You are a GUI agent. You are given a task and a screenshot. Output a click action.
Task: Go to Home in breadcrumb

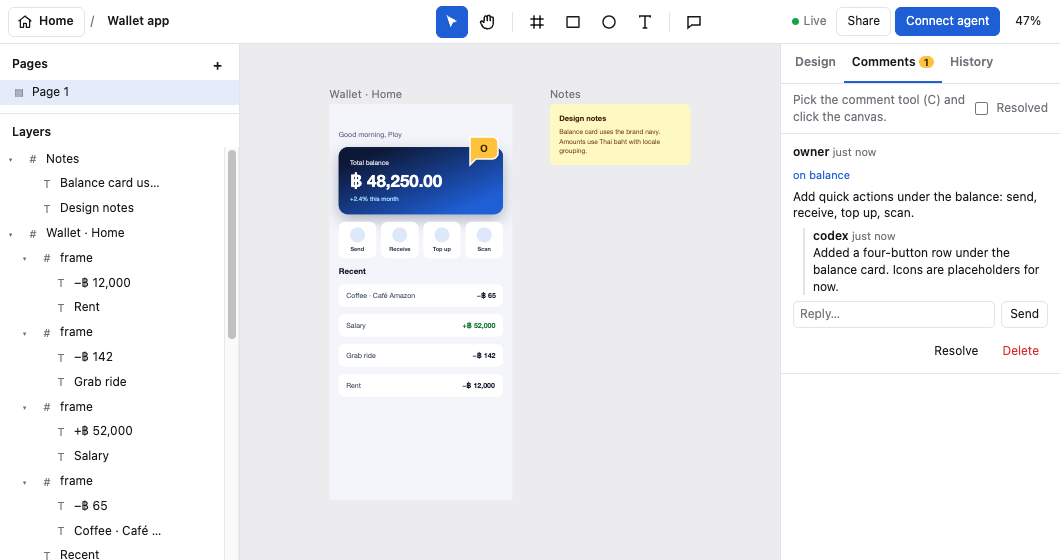point(46,22)
